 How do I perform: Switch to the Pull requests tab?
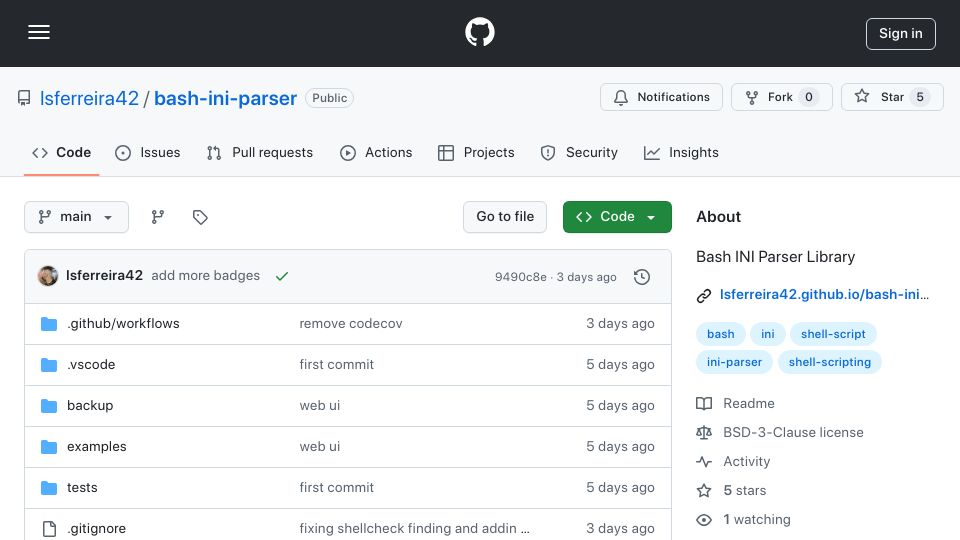pyautogui.click(x=260, y=152)
